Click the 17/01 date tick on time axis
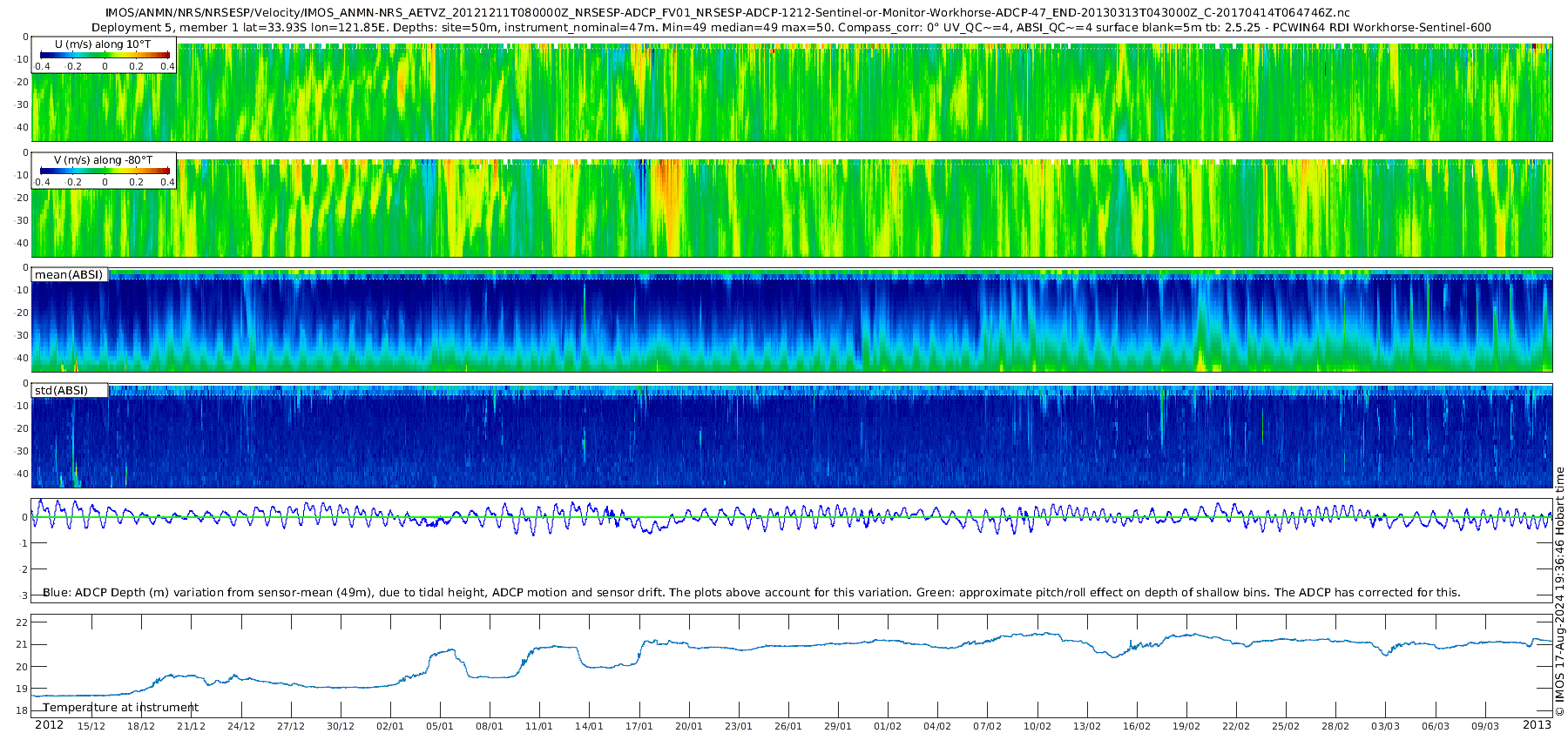This screenshot has width=1568, height=740. point(639,726)
